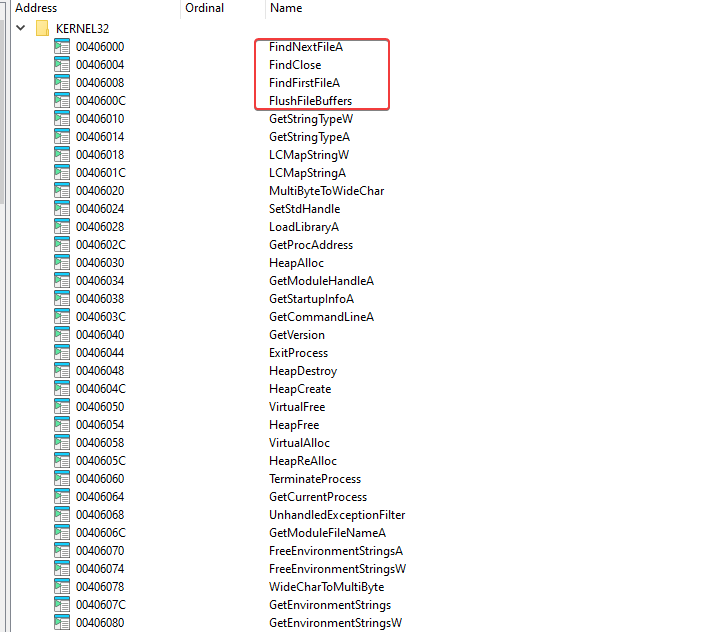Click import icon for address 0040602C
Screen dimensions: 708x632
tap(62, 245)
